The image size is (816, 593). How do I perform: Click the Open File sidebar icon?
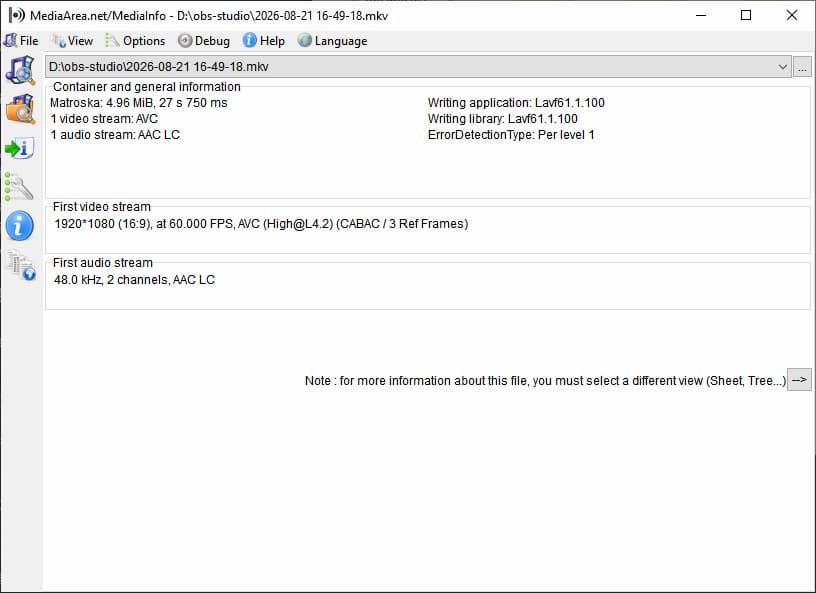click(20, 70)
